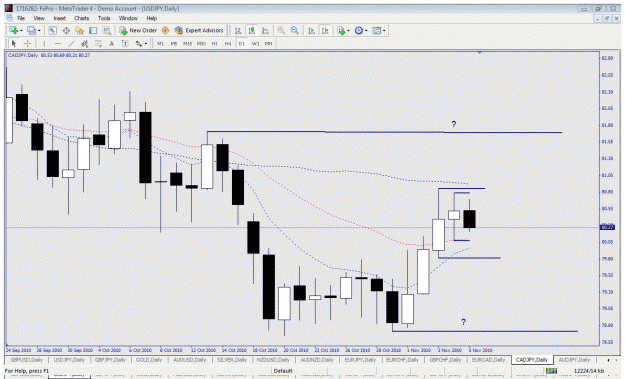Click the MetaEditor yellow diamond icon
Screen dimensions: 625x379
coord(165,30)
